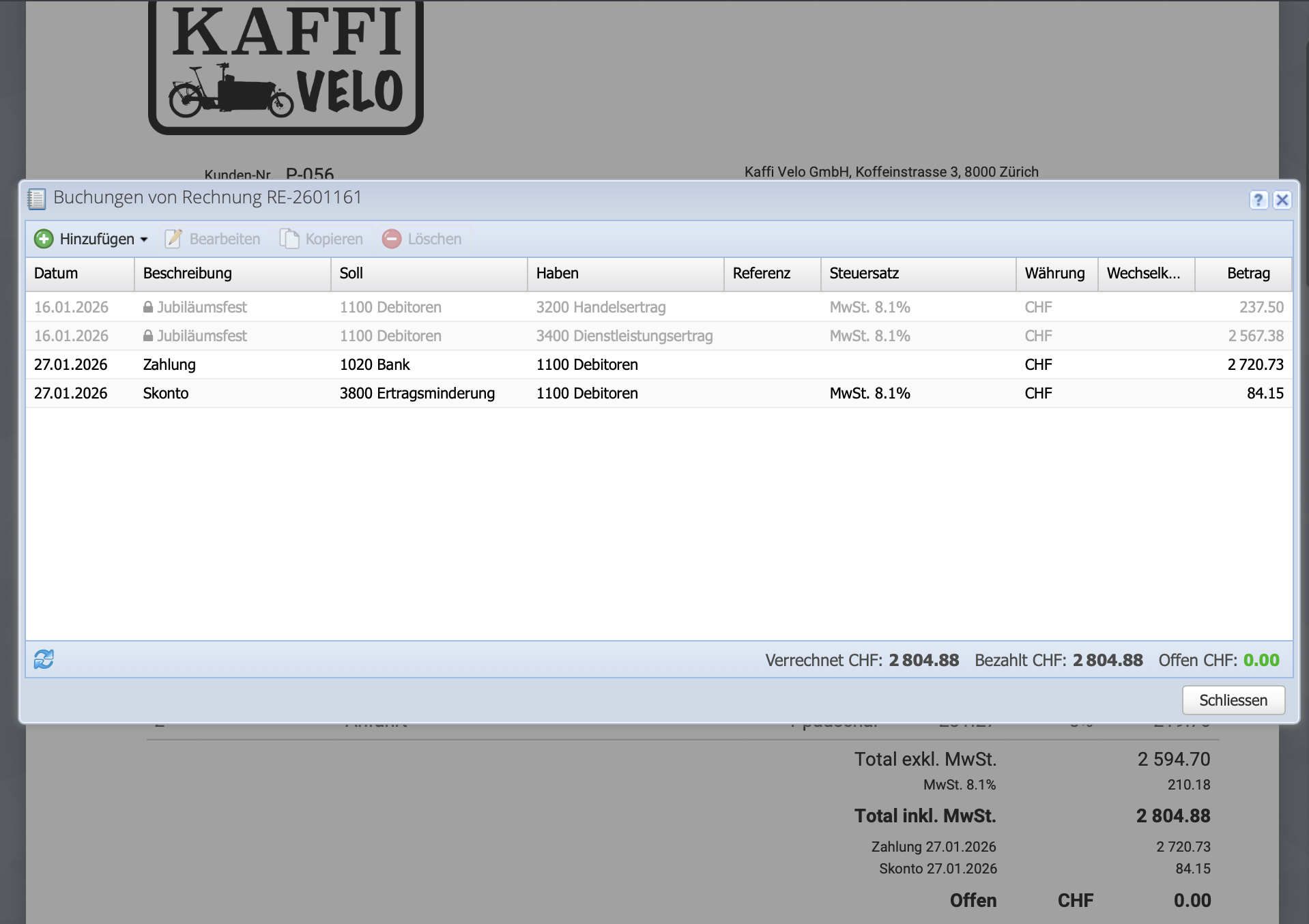Click the lock icon on Handelsertrag row
1309x924 pixels.
[148, 307]
